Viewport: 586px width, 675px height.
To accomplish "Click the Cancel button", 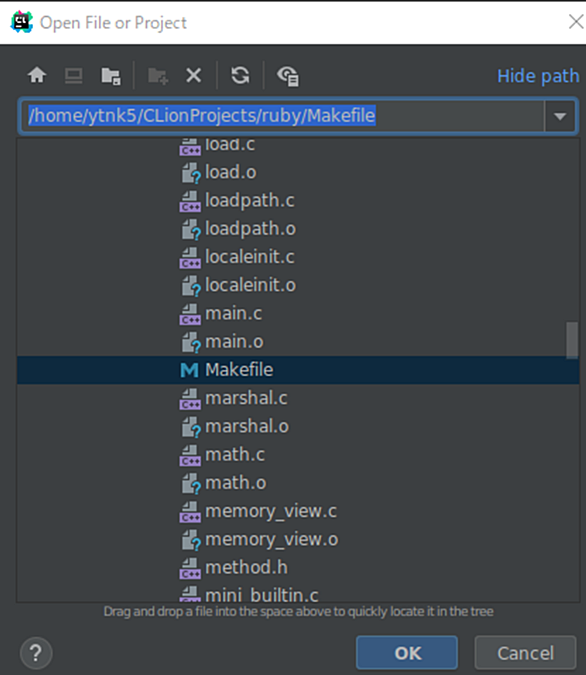I will pyautogui.click(x=525, y=653).
